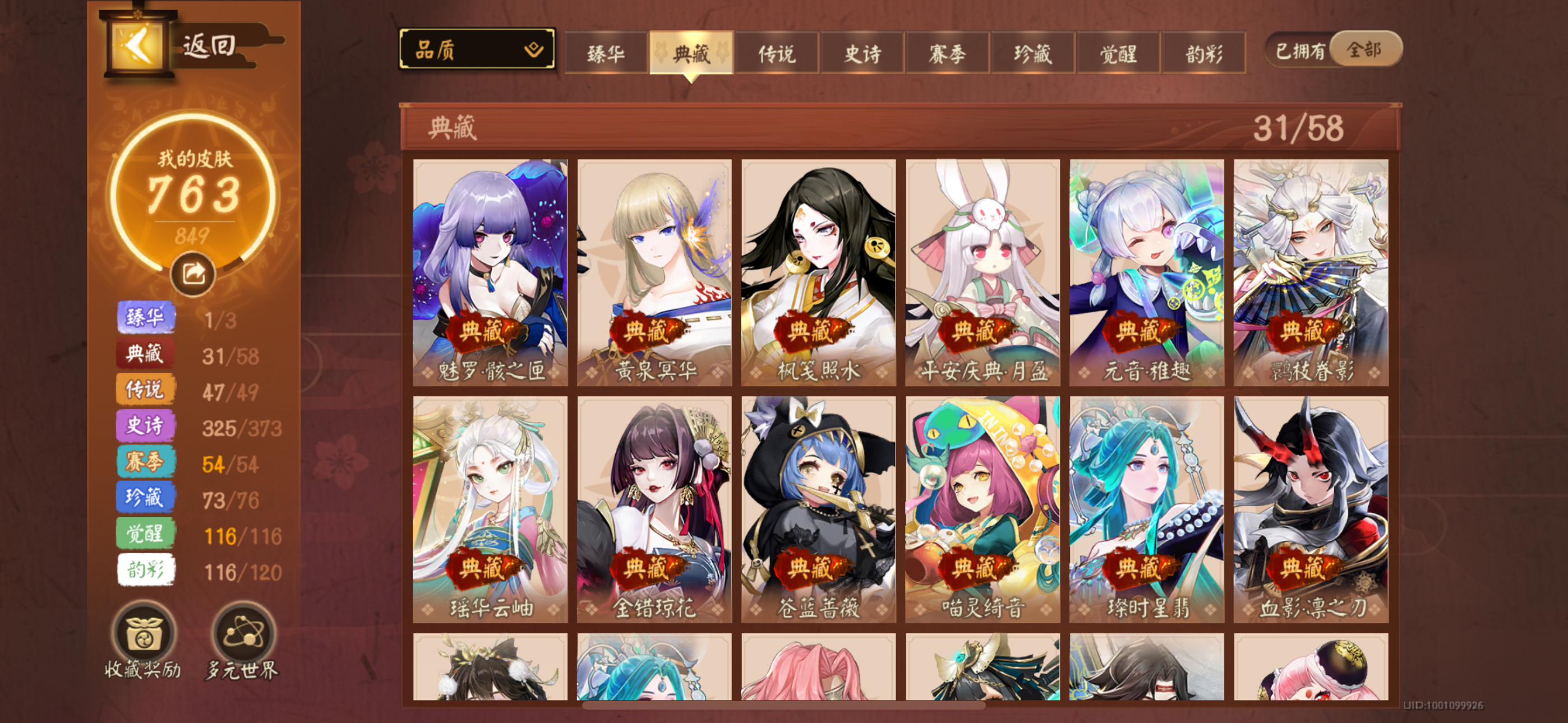Tap the 返回 back label
Screen dimensions: 1568x723
209,45
